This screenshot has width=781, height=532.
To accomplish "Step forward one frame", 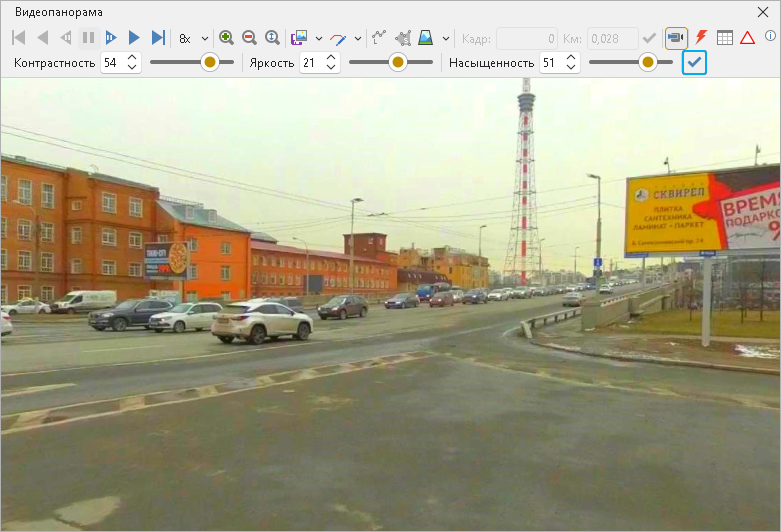I will [111, 38].
